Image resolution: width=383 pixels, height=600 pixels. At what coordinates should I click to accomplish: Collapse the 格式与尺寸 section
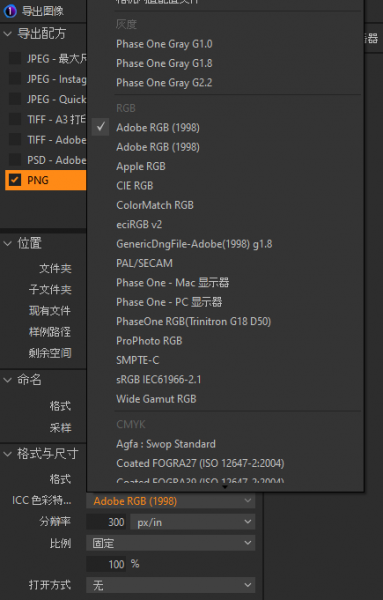click(7, 454)
